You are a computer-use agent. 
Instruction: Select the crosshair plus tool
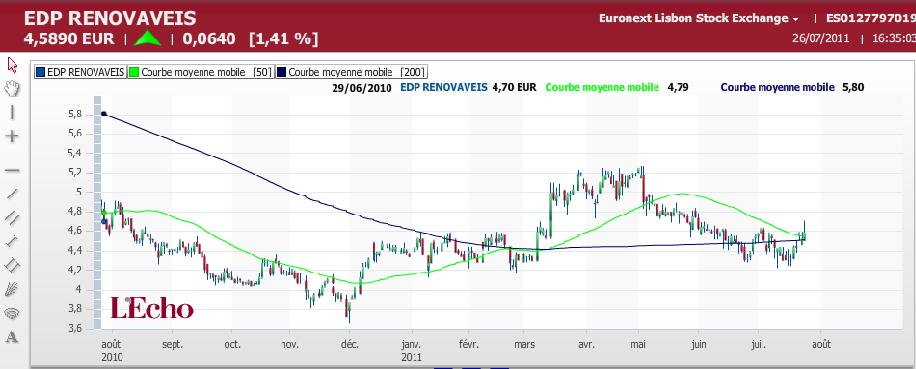(x=12, y=136)
